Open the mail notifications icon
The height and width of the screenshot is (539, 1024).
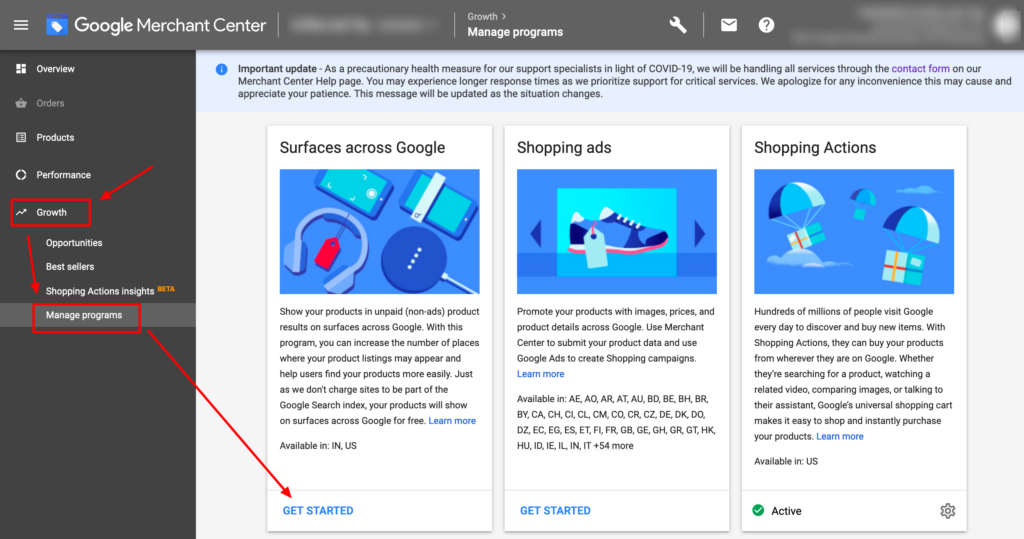(x=729, y=25)
